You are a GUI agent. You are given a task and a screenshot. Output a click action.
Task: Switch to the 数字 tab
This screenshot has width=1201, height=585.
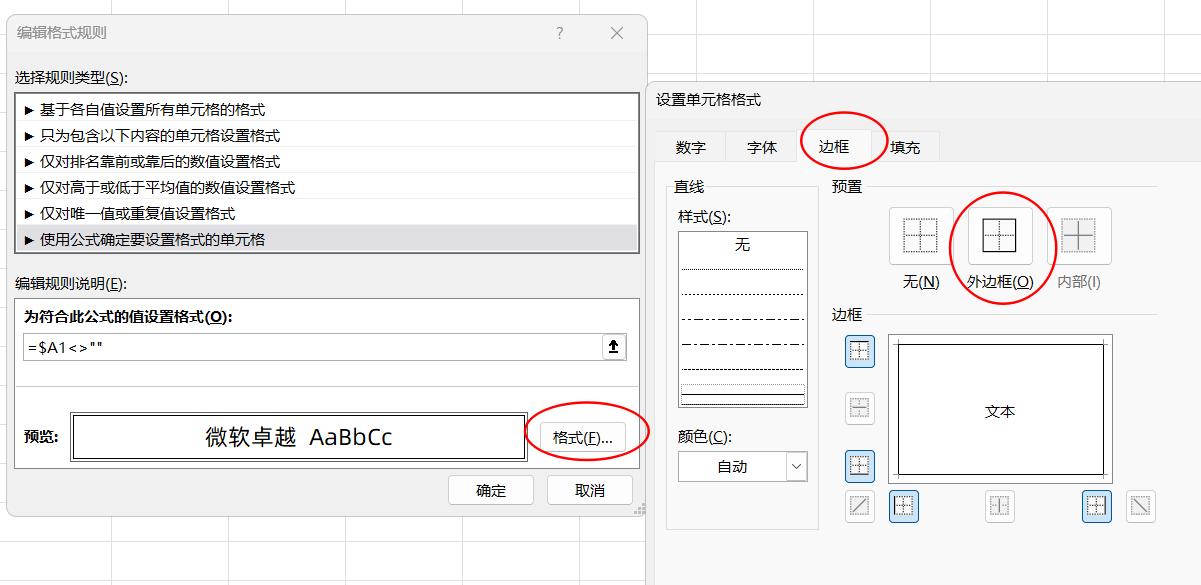(x=691, y=147)
